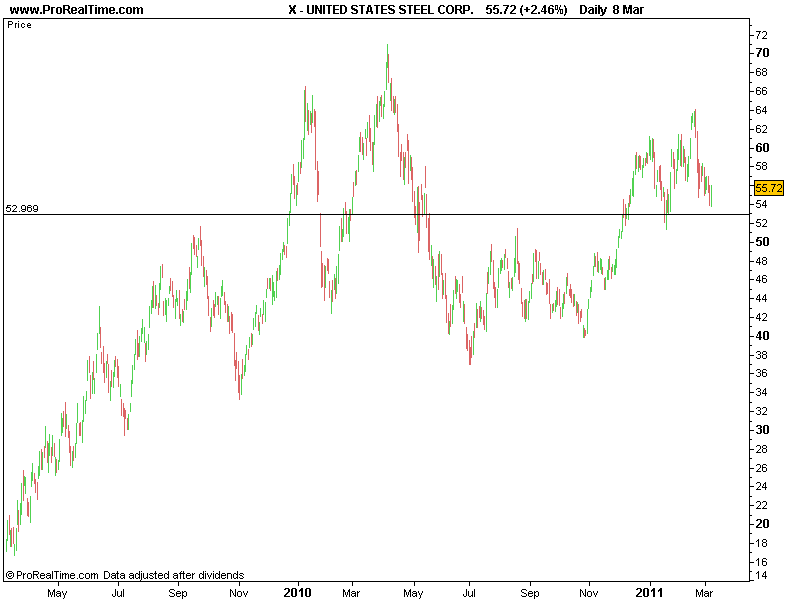The width and height of the screenshot is (800, 600).
Task: Click the 'Daily' timeframe label
Action: tap(593, 10)
